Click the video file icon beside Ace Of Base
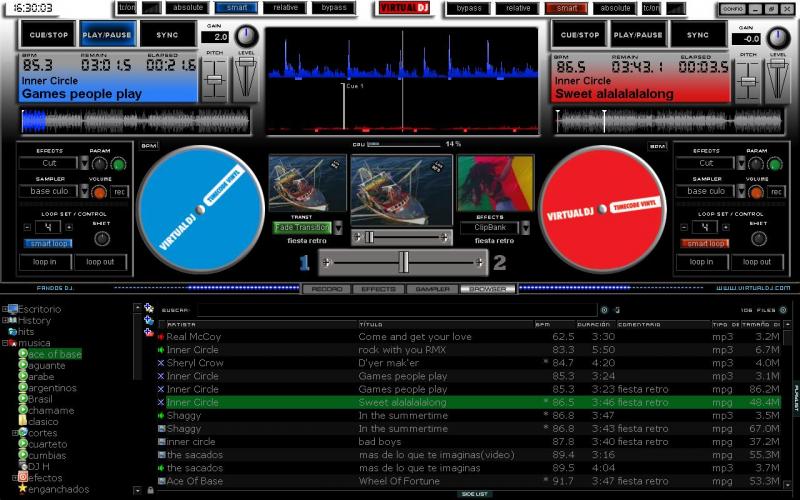 (x=161, y=481)
